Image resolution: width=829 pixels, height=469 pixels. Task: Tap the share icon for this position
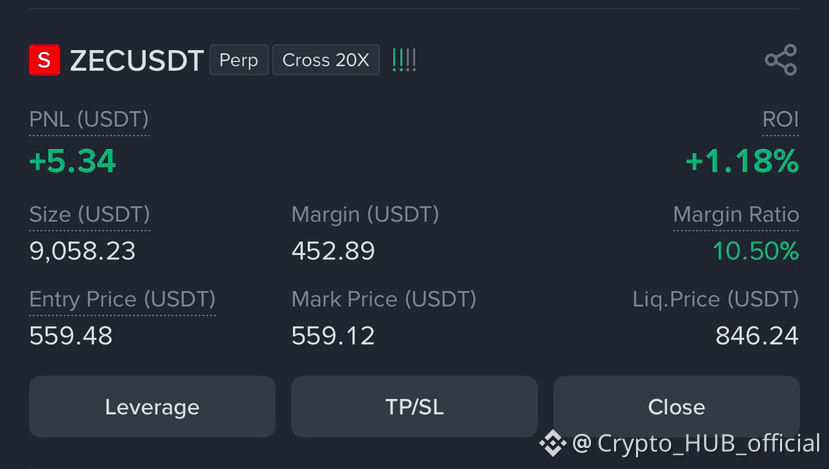[x=781, y=60]
